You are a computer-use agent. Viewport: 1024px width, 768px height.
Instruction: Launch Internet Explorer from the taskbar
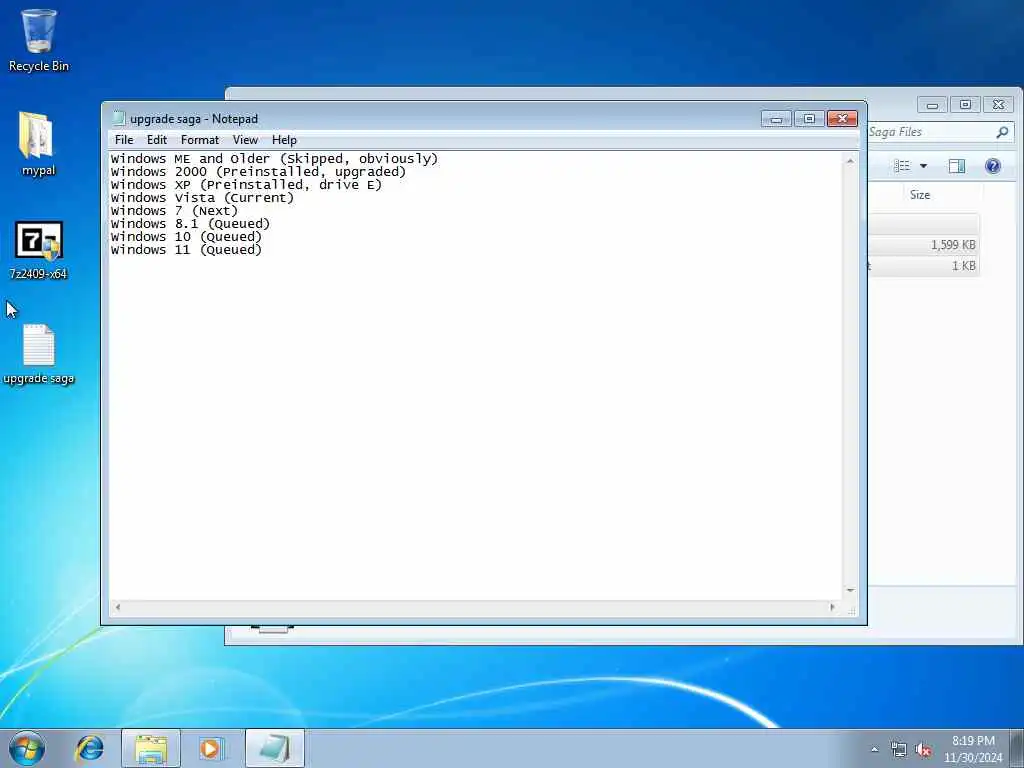pyautogui.click(x=89, y=748)
